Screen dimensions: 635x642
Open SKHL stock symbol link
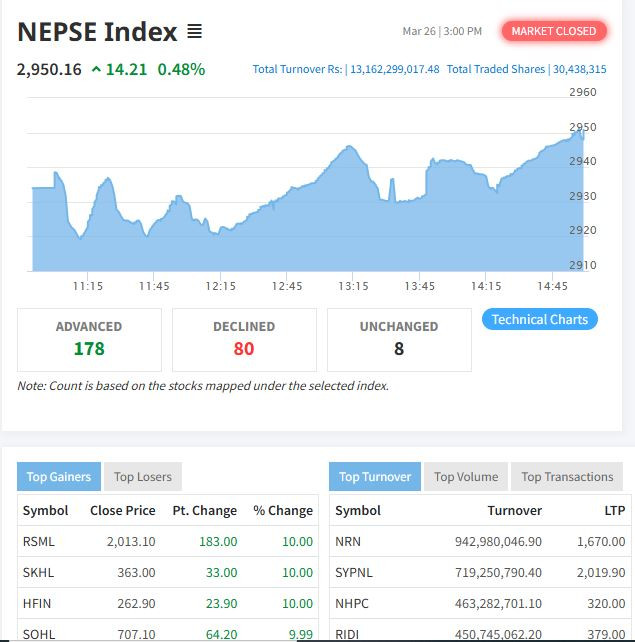click(38, 573)
